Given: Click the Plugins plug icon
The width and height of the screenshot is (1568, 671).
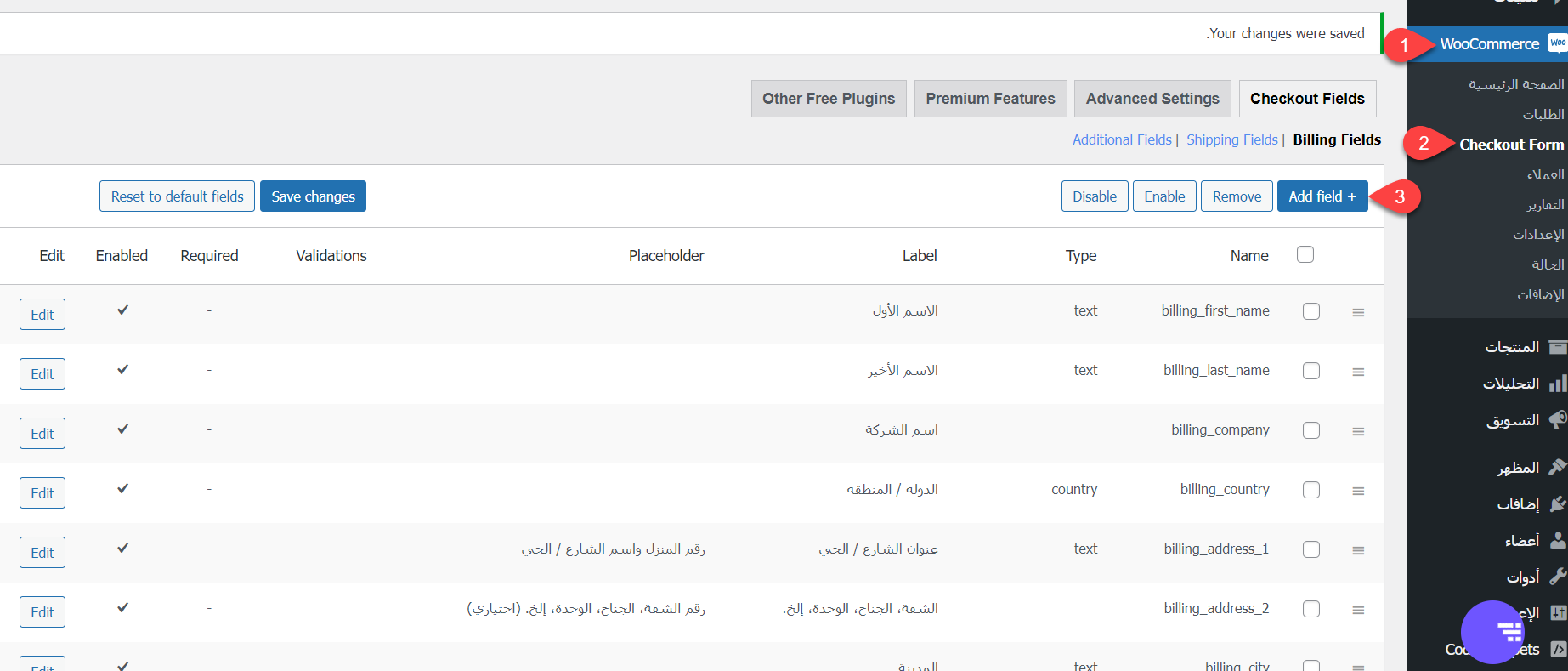Looking at the screenshot, I should (1557, 504).
